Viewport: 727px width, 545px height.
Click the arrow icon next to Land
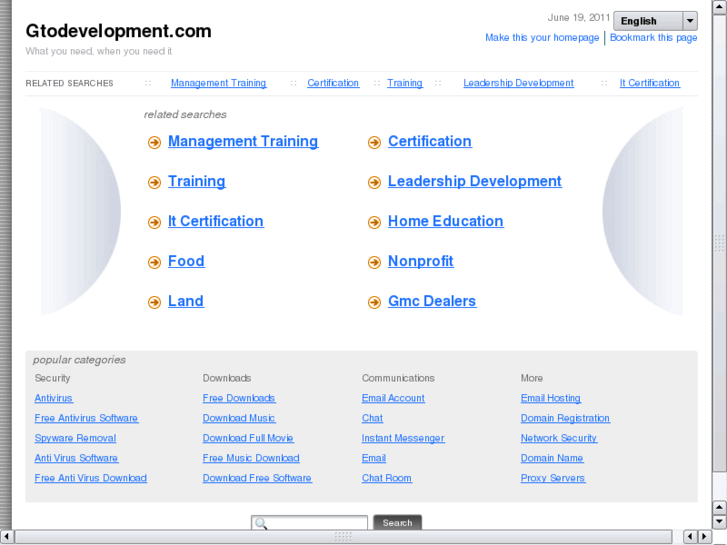154,302
